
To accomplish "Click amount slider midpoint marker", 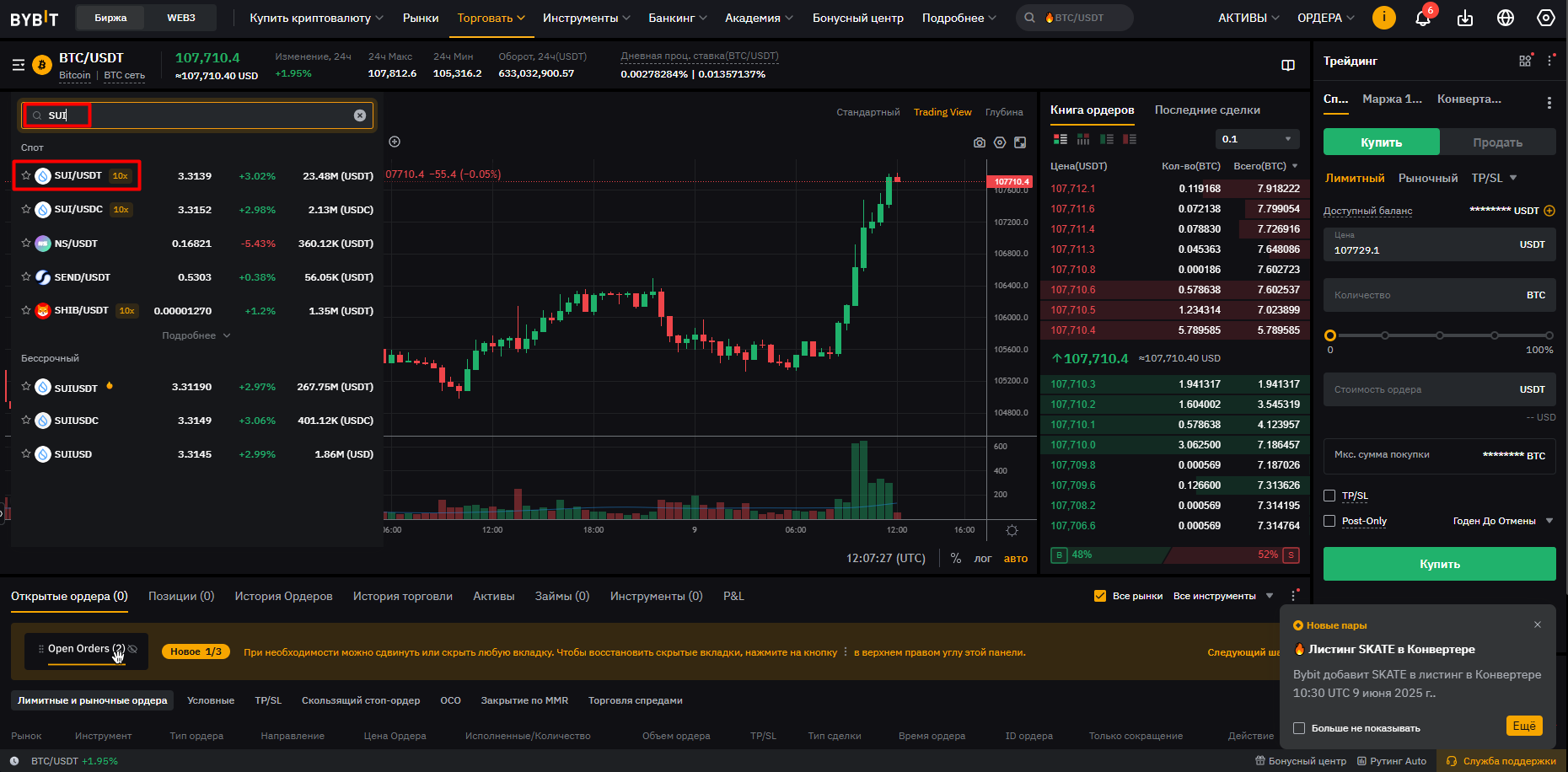I will pyautogui.click(x=1440, y=335).
